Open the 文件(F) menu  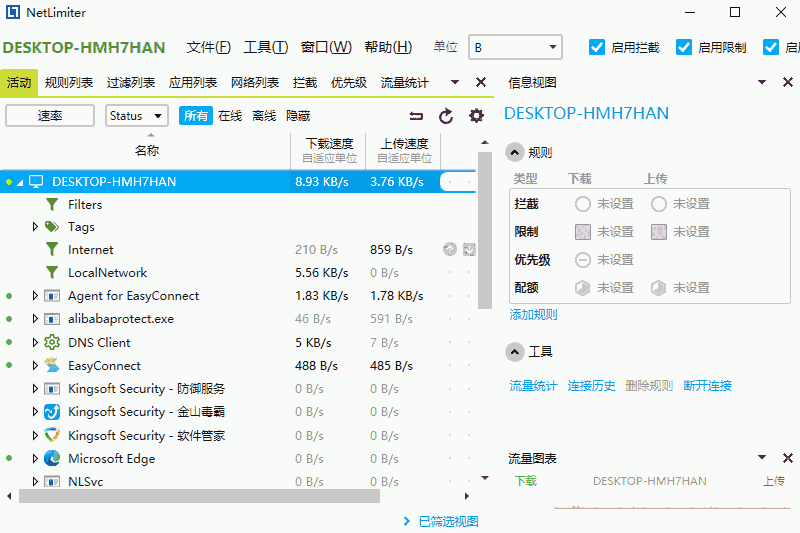click(208, 47)
